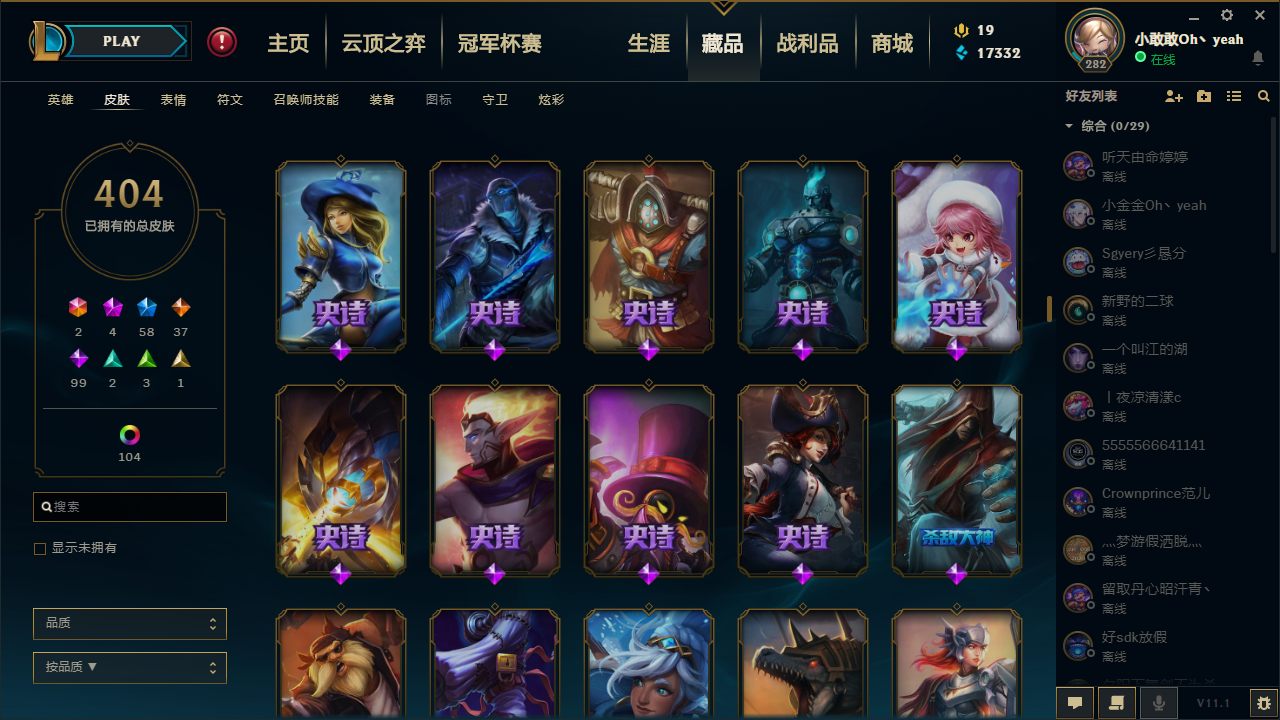
Task: Click the PLAY button
Action: pos(122,41)
